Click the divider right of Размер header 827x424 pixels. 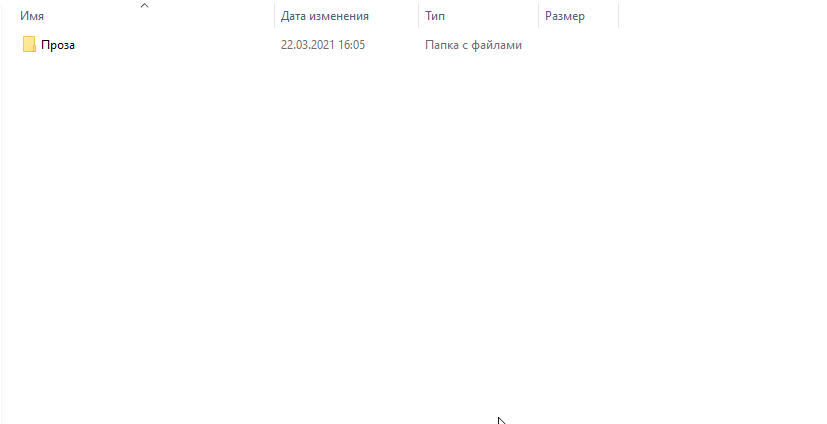(618, 15)
